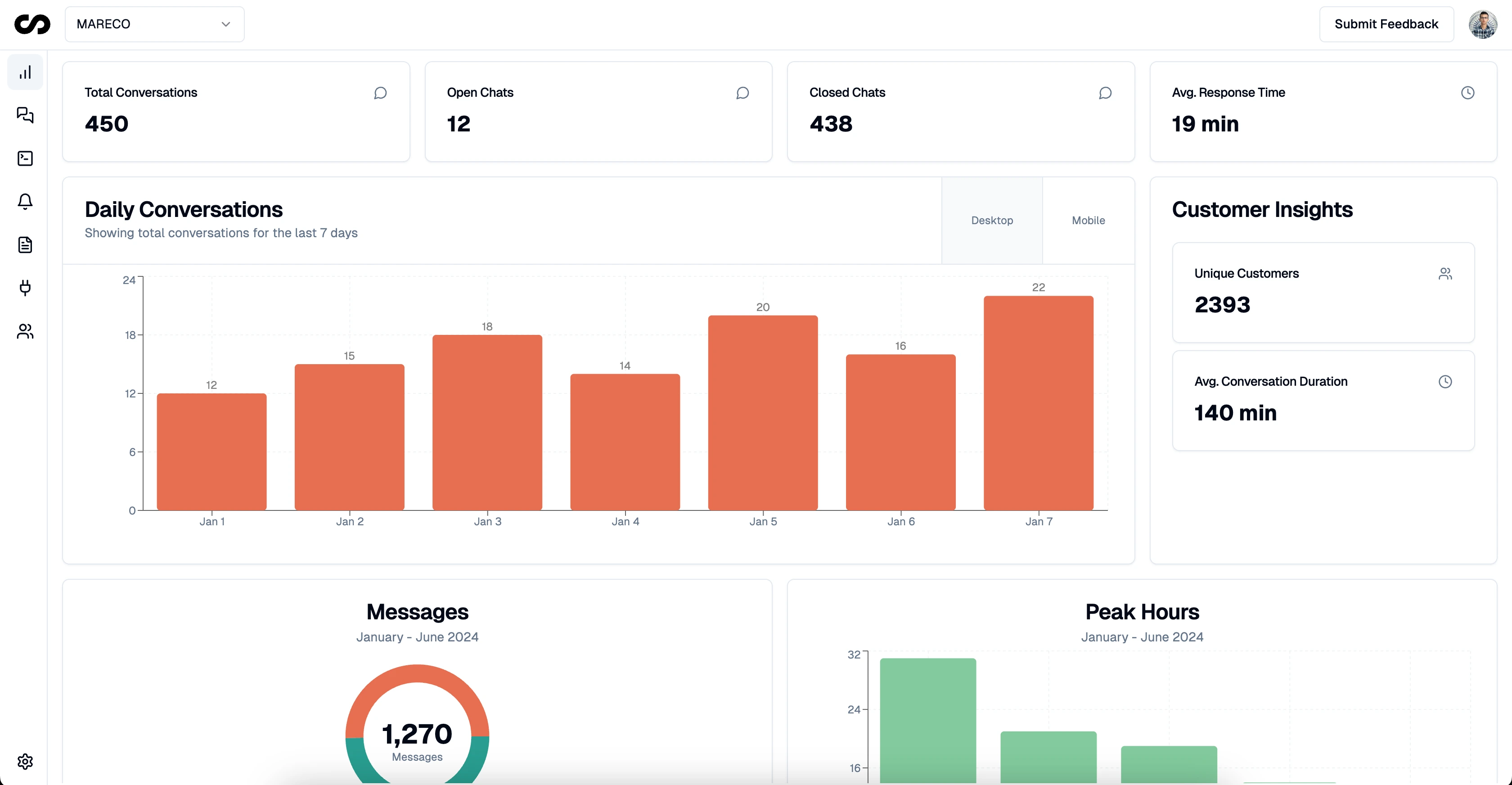Image resolution: width=1512 pixels, height=785 pixels.
Task: Open the analytics bar chart sidebar icon
Action: coord(25,72)
